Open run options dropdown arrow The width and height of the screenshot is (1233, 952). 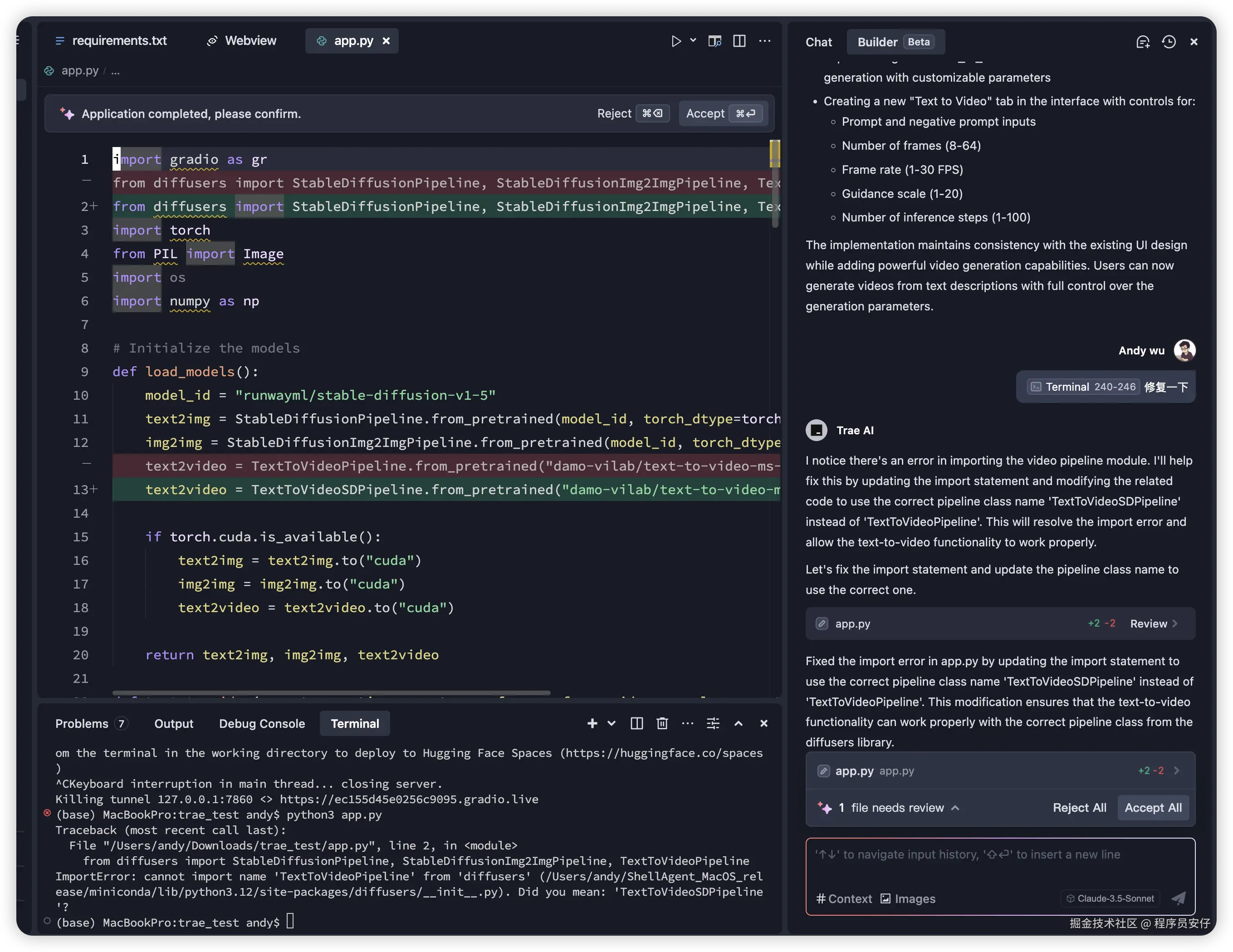tap(693, 41)
